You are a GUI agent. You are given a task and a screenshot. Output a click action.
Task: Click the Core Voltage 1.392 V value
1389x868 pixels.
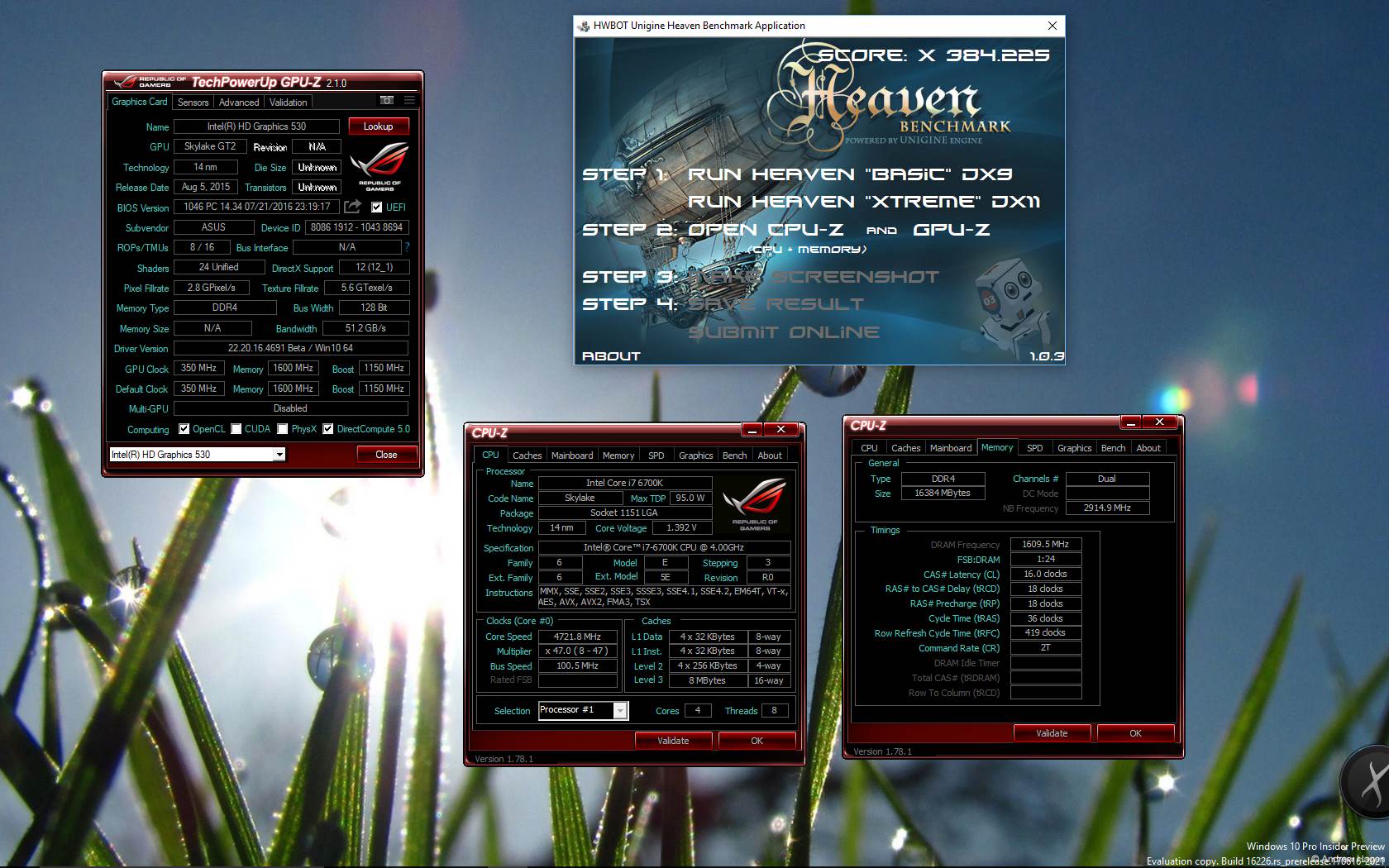(681, 527)
